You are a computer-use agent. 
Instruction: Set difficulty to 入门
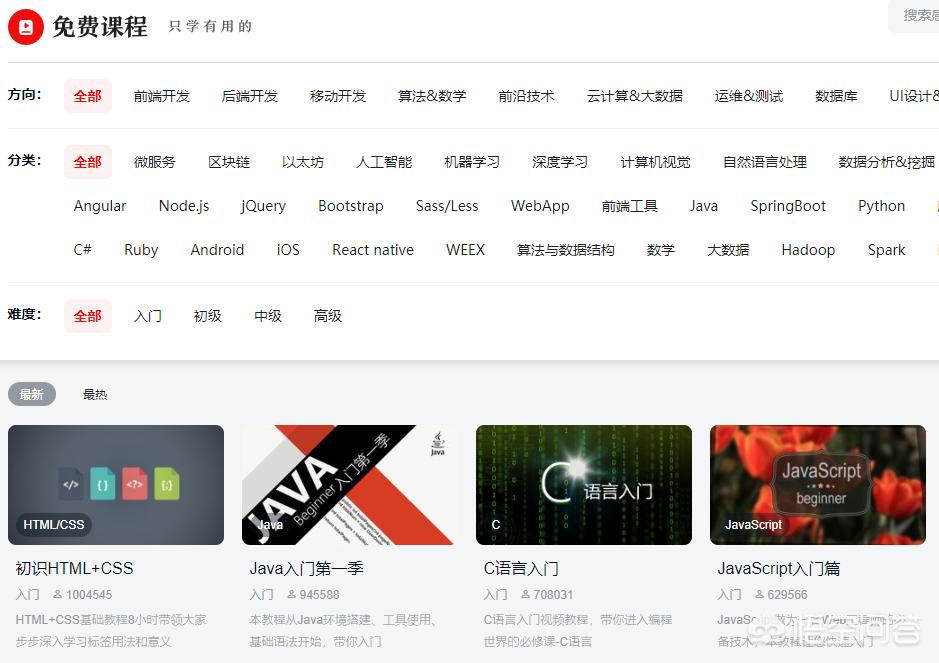(x=148, y=316)
